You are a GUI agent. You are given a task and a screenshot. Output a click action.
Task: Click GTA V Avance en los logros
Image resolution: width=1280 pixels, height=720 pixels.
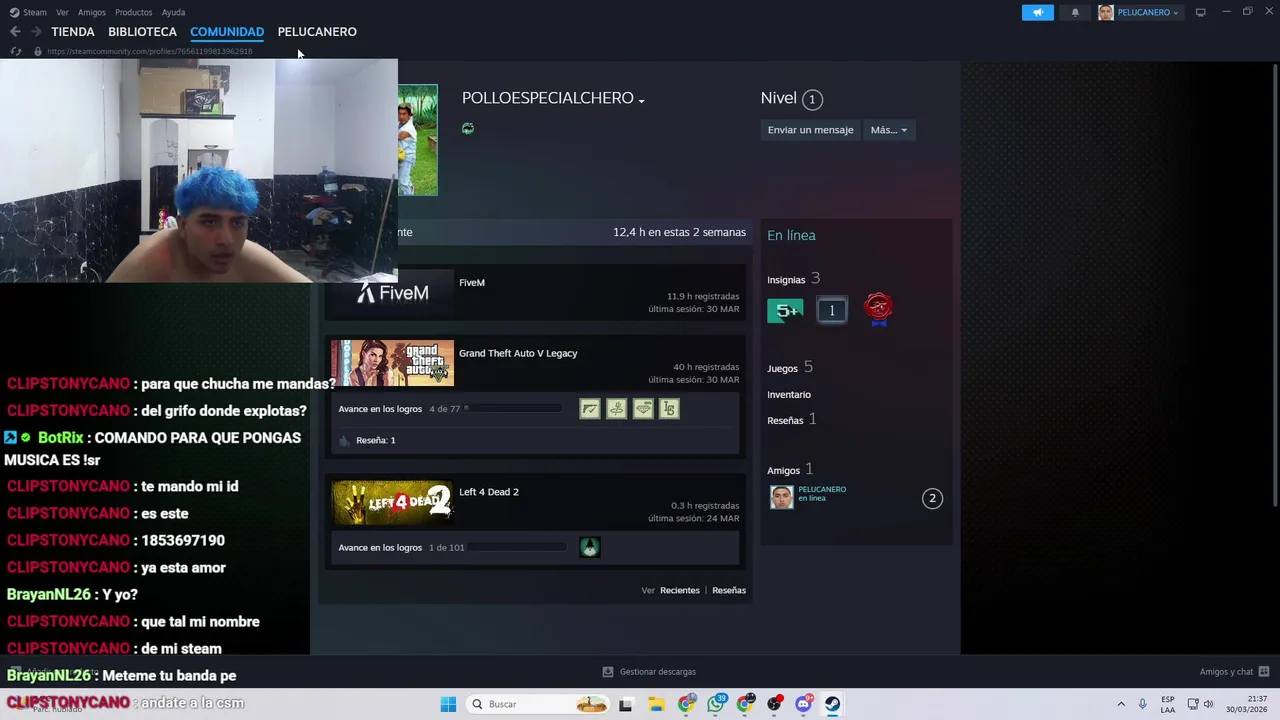(x=380, y=409)
